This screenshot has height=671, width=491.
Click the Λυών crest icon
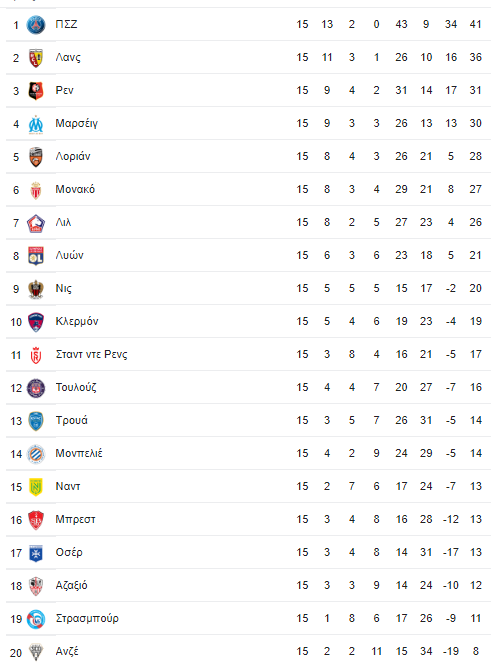[36, 256]
